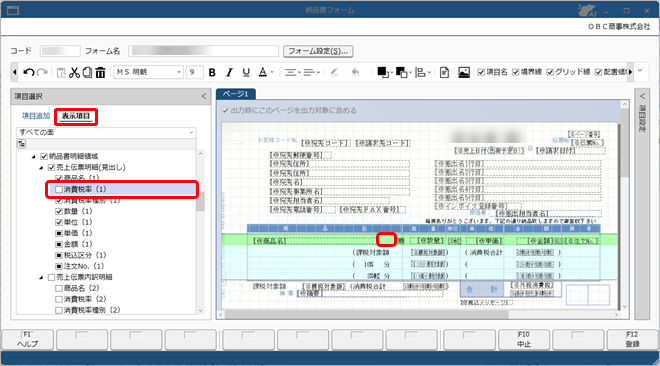Click the align objects icon
Screen dimensions: 660x366
420,72
